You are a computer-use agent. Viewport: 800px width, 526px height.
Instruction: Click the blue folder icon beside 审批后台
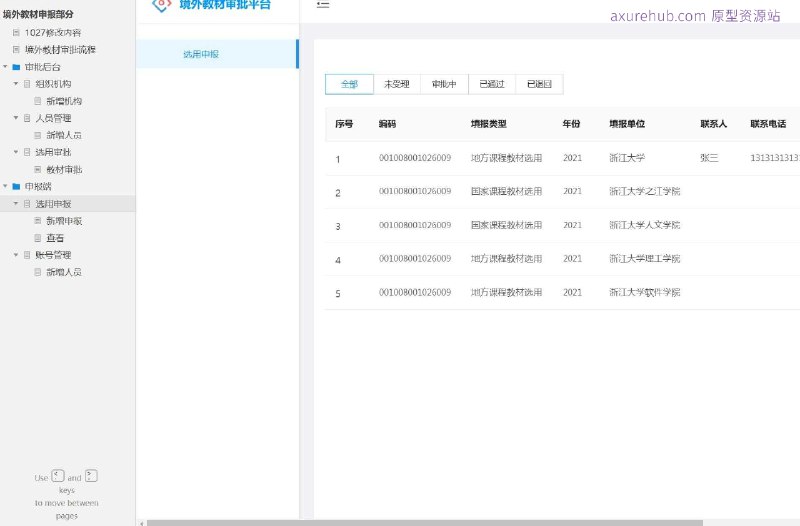point(16,67)
